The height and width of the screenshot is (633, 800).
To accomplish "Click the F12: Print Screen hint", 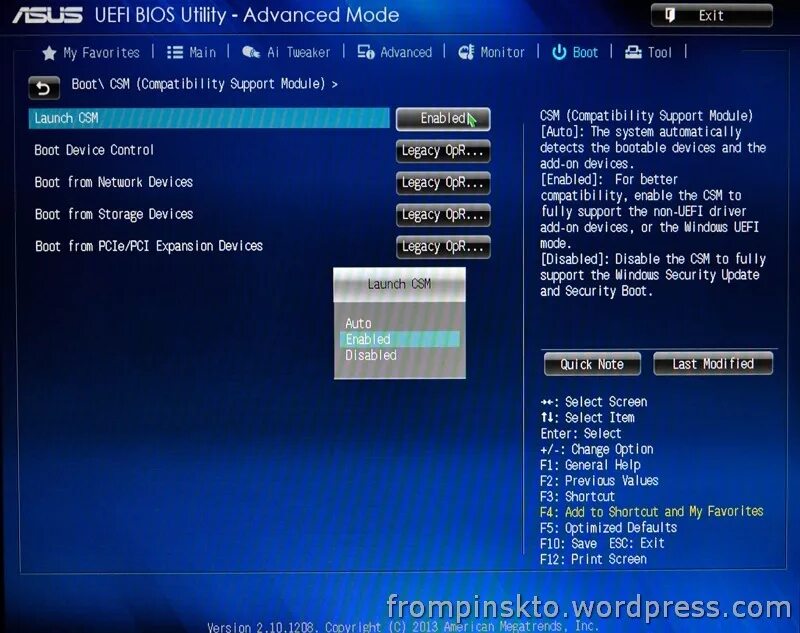I will tap(593, 559).
